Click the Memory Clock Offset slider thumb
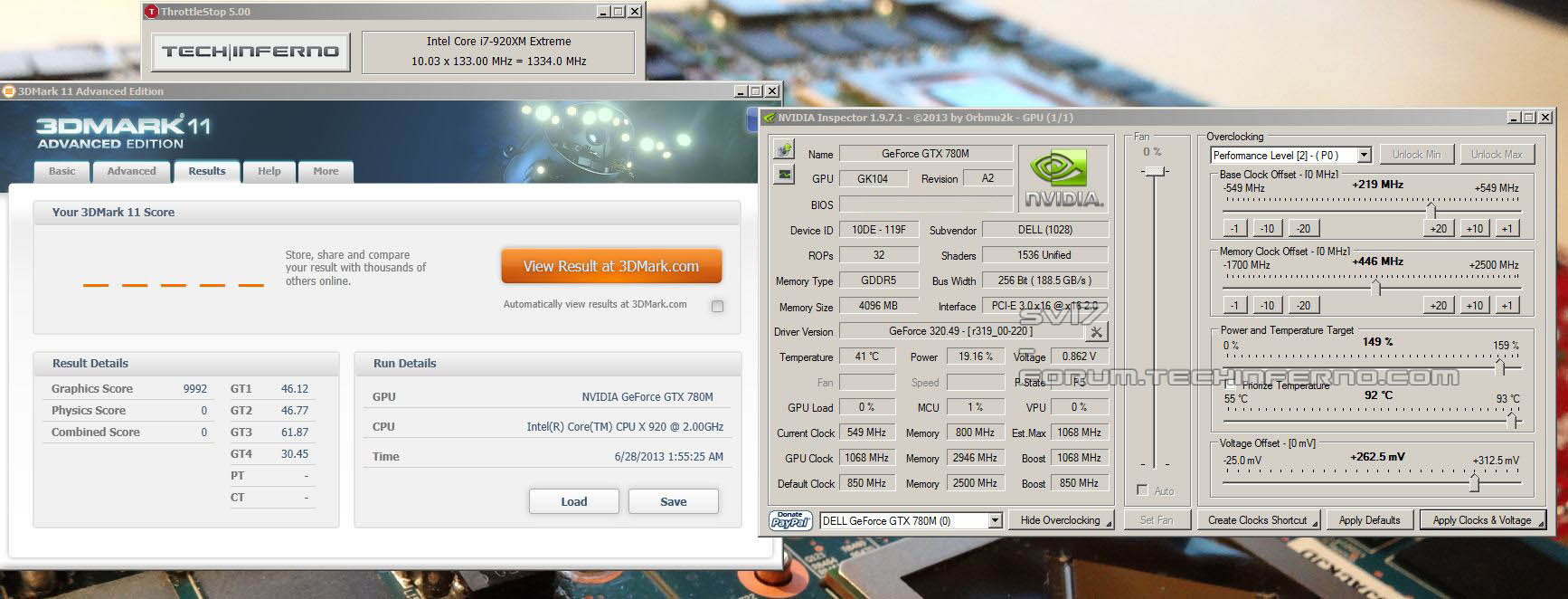 click(1375, 288)
